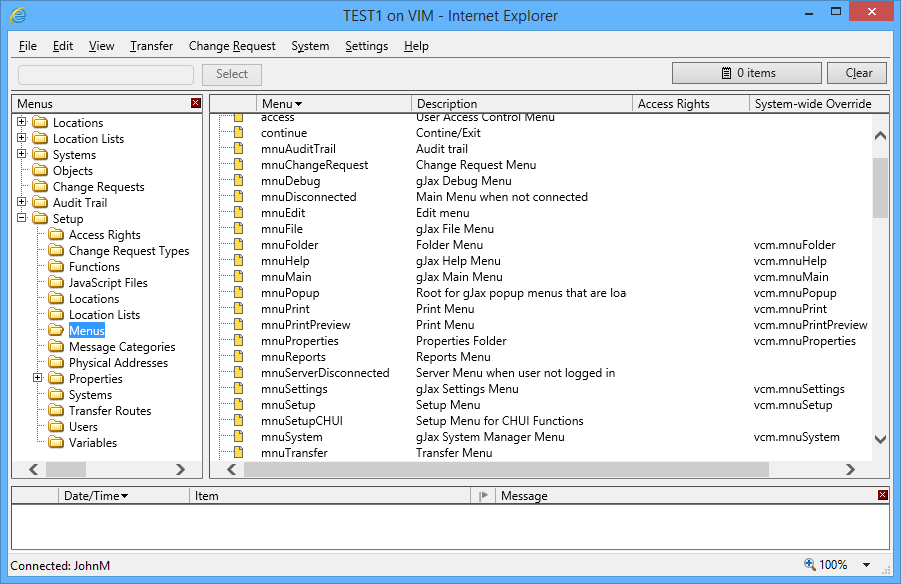Viewport: 901px width, 584px height.
Task: Sort by the Menu column header
Action: pos(281,103)
